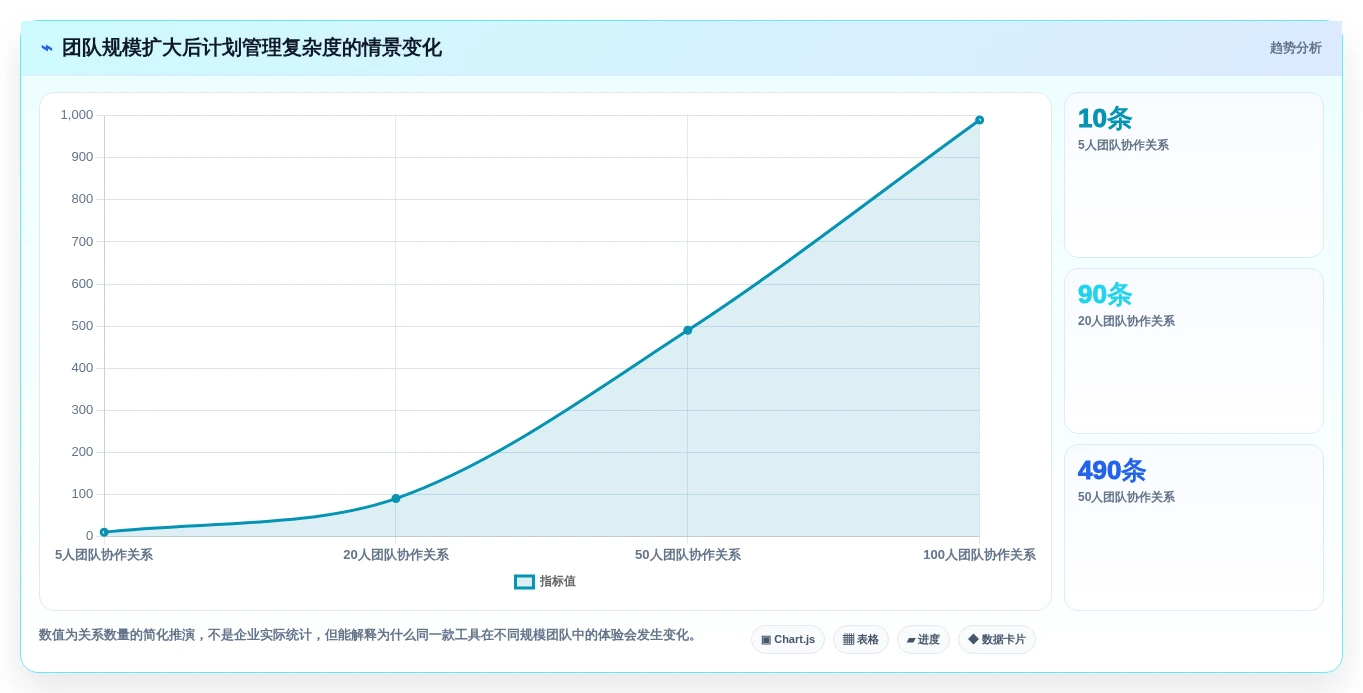Image resolution: width=1363 pixels, height=693 pixels.
Task: Click the 90条 card value
Action: (1105, 295)
